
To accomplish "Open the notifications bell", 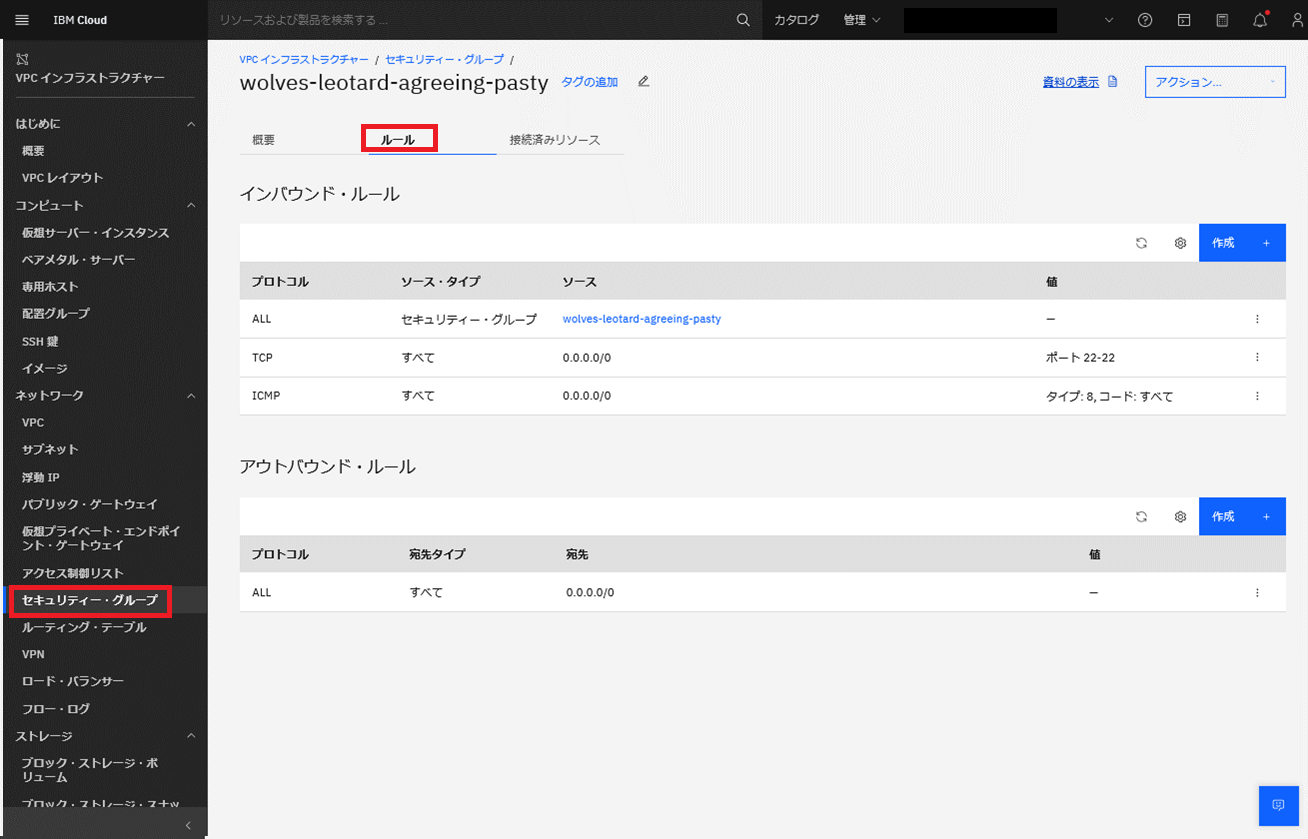I will click(1260, 20).
